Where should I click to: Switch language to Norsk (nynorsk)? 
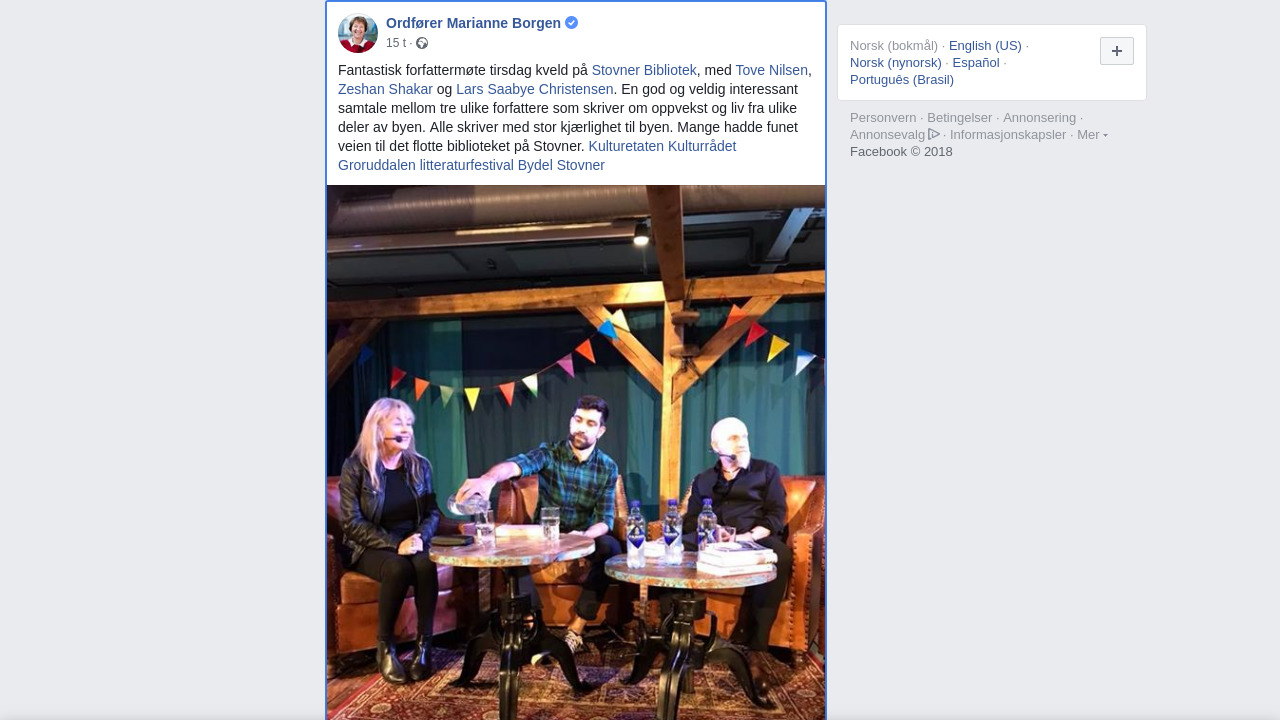[x=896, y=62]
